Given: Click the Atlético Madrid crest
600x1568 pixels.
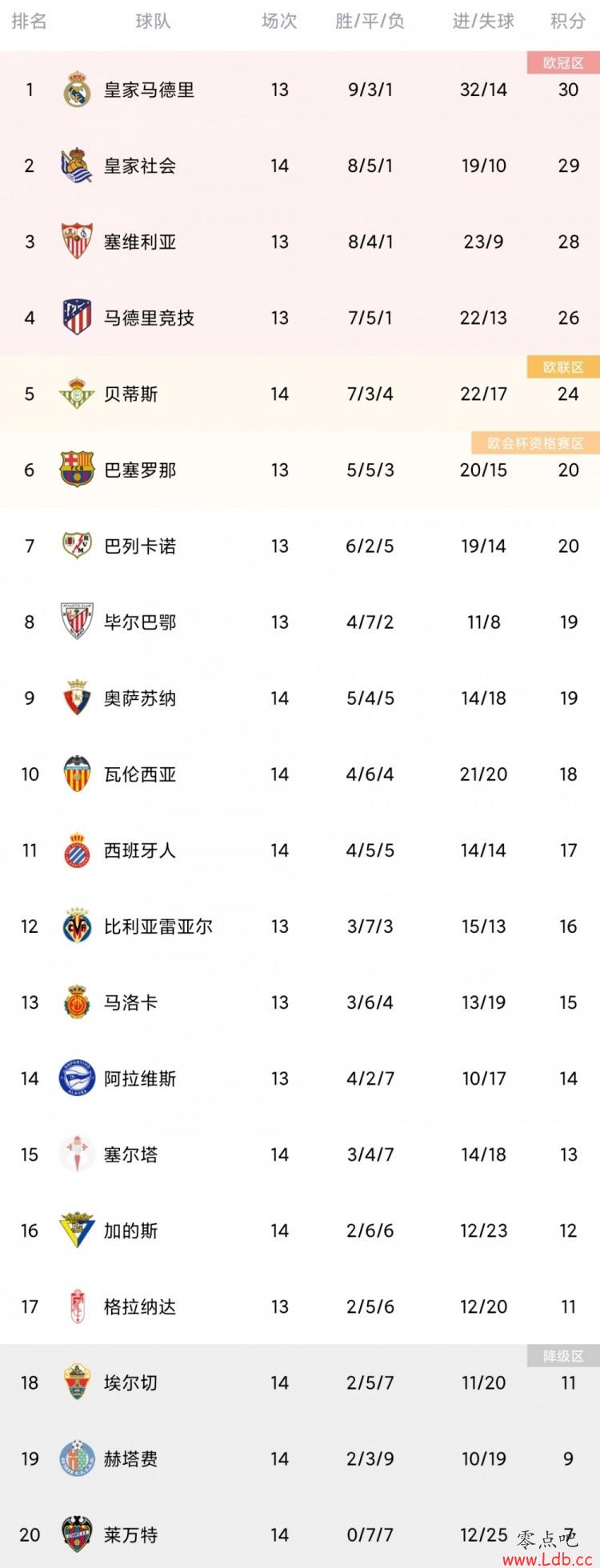Looking at the screenshot, I should (x=78, y=318).
